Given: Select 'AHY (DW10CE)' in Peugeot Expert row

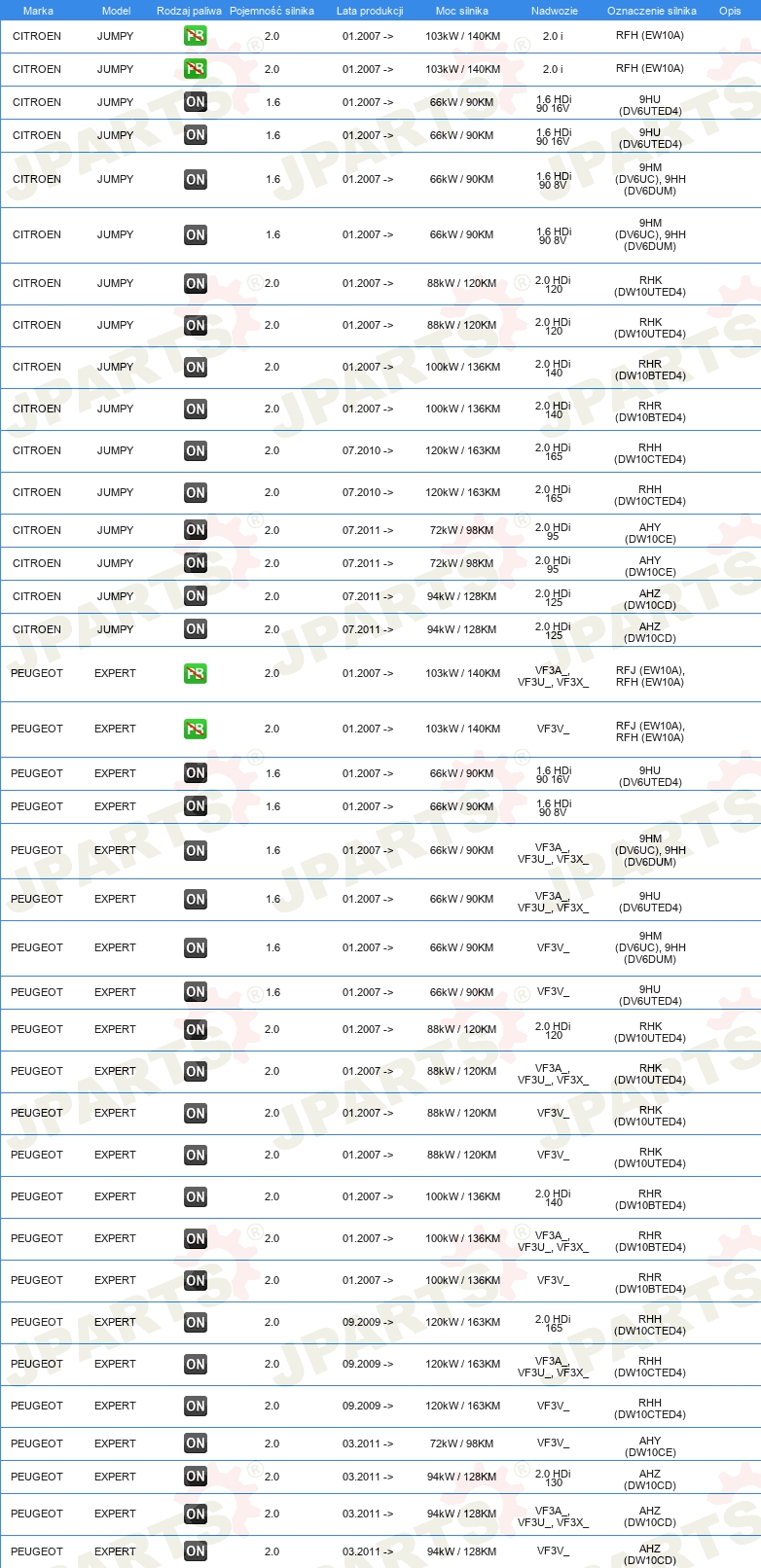Looking at the screenshot, I should [x=650, y=1446].
